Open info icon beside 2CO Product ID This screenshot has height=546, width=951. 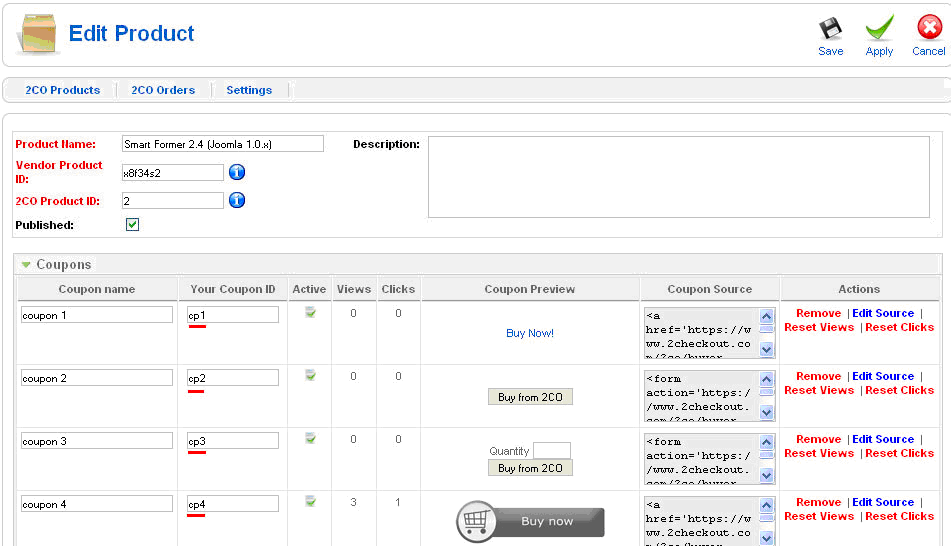237,200
